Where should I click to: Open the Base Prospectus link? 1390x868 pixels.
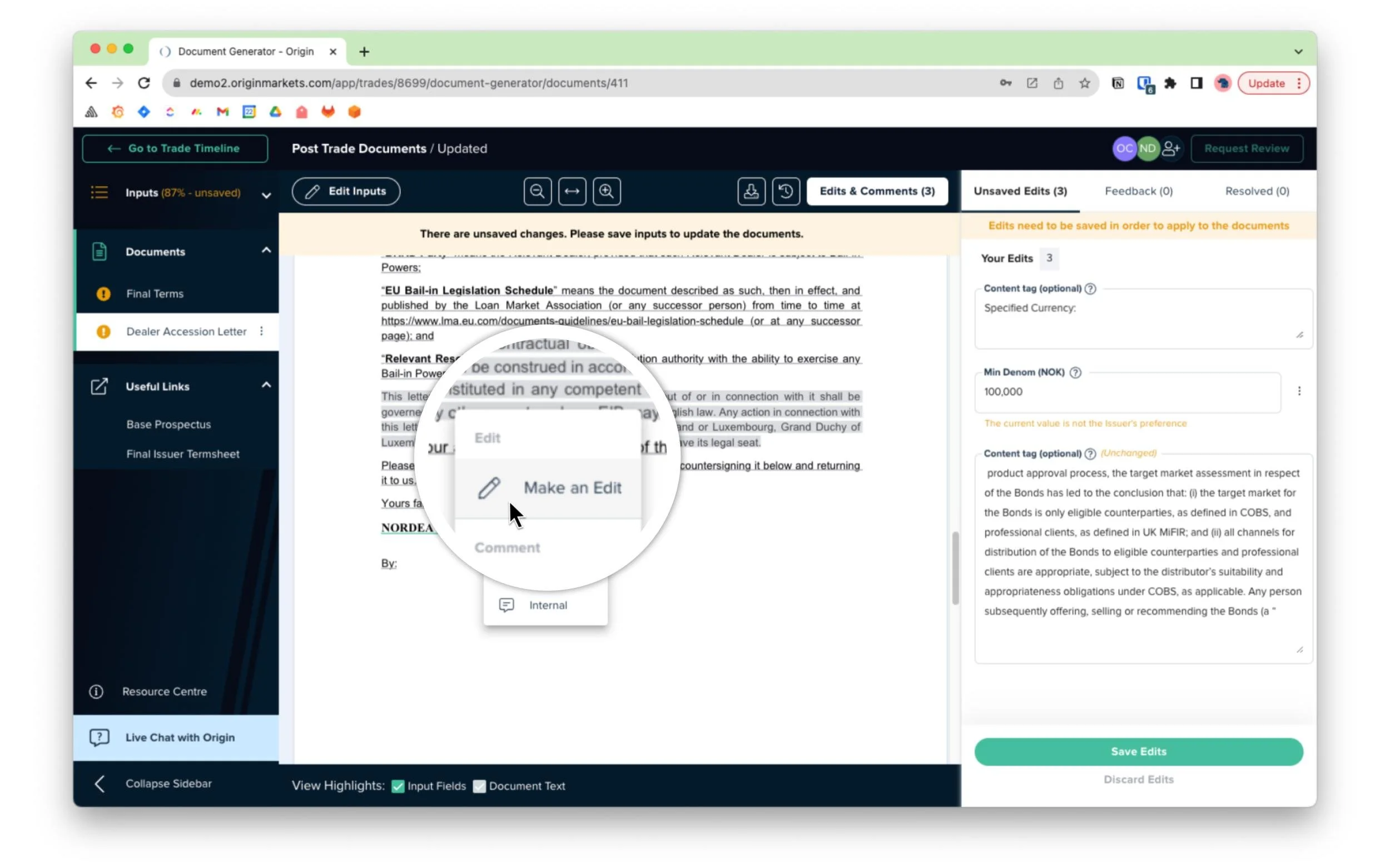coord(168,424)
